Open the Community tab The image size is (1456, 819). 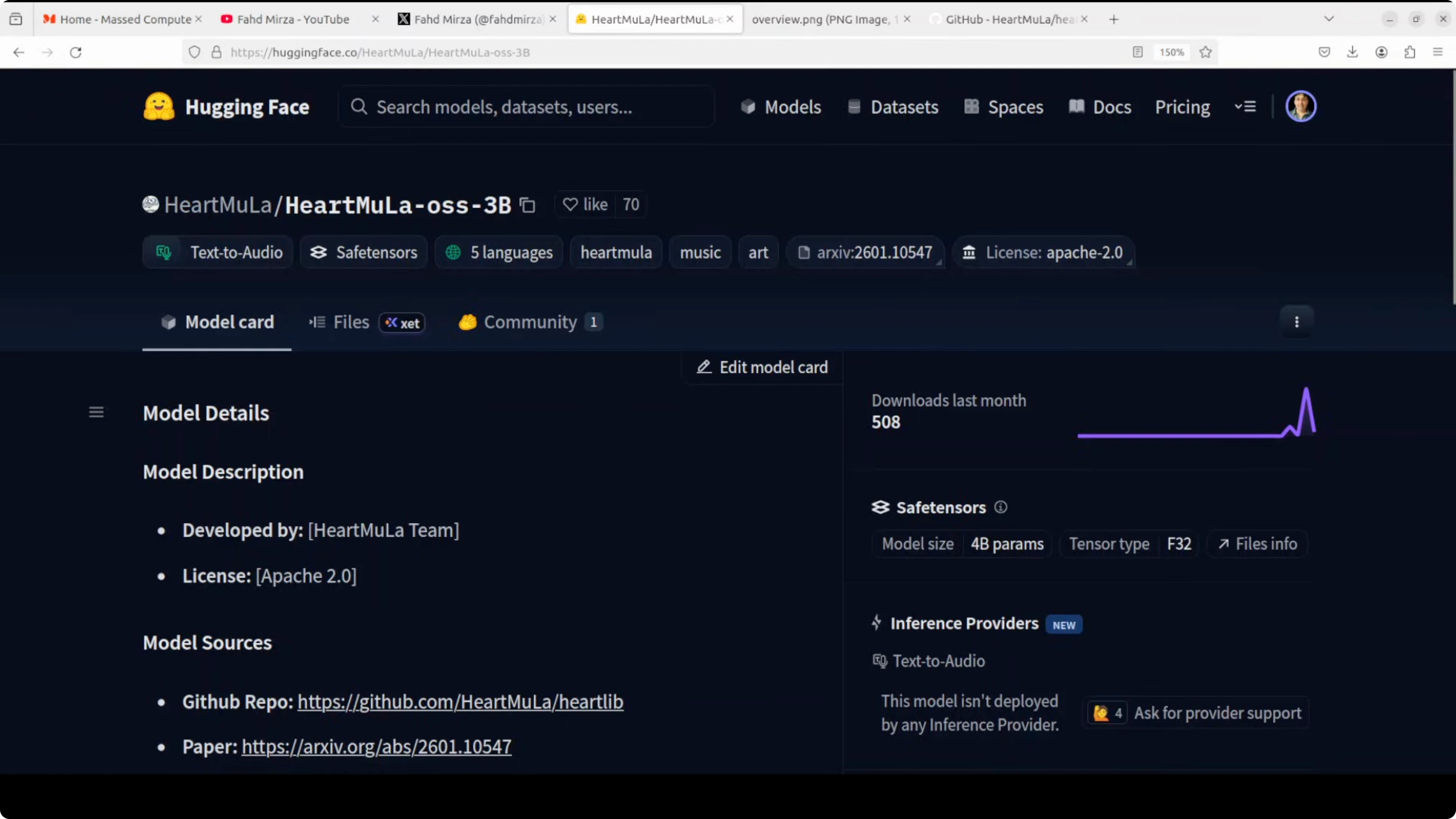pyautogui.click(x=530, y=322)
